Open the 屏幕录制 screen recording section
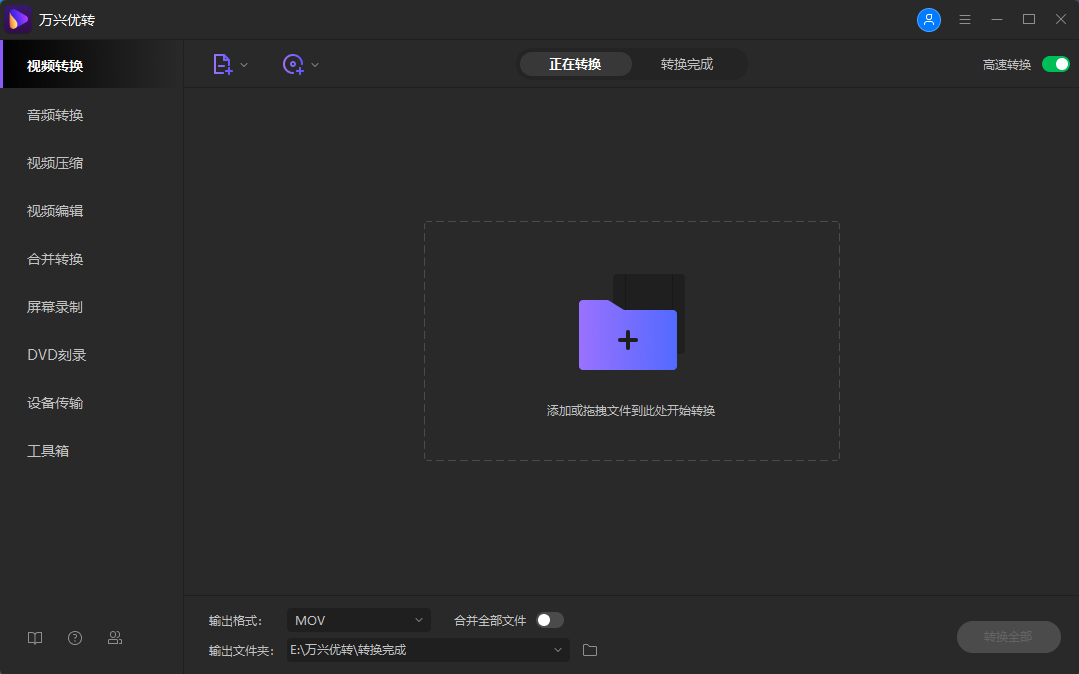The height and width of the screenshot is (674, 1079). (x=54, y=307)
